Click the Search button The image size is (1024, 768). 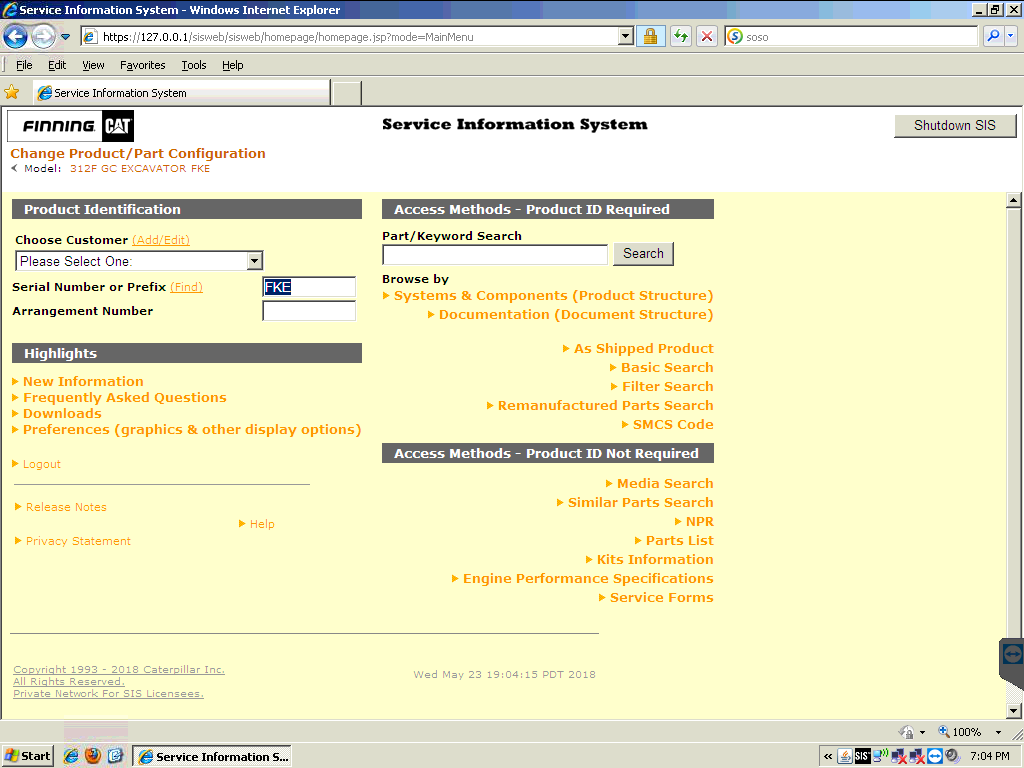643,253
